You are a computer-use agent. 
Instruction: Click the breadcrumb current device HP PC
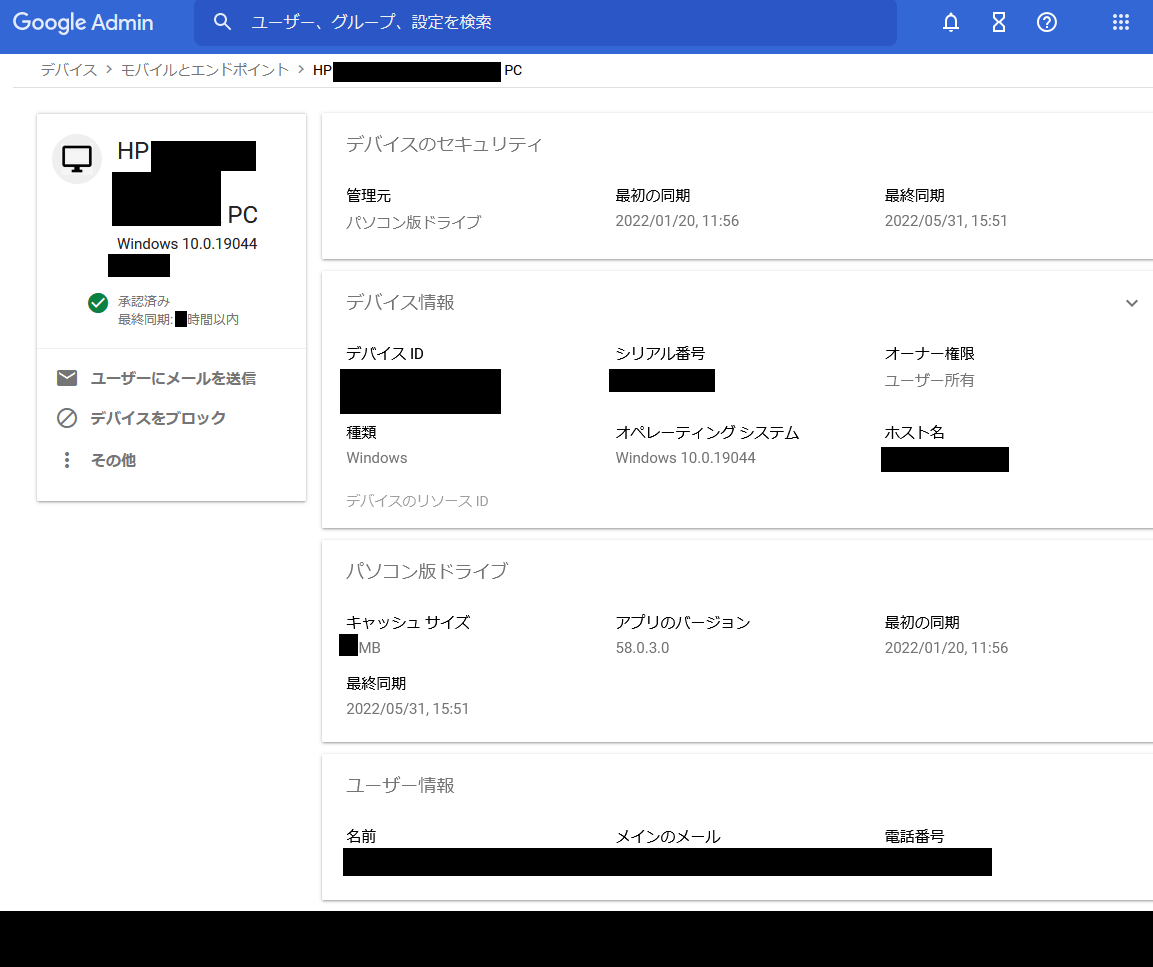click(417, 71)
